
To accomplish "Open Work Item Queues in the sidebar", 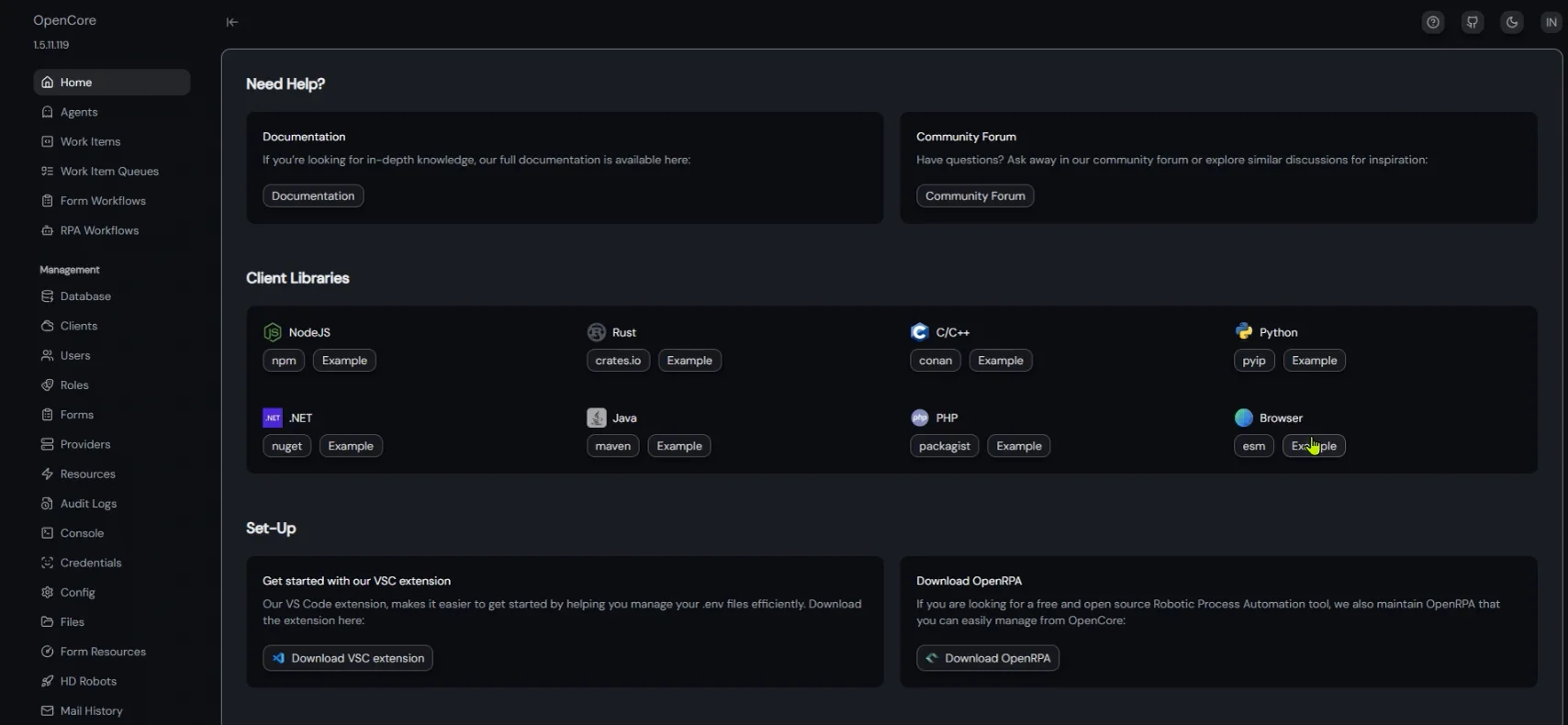I will click(112, 172).
